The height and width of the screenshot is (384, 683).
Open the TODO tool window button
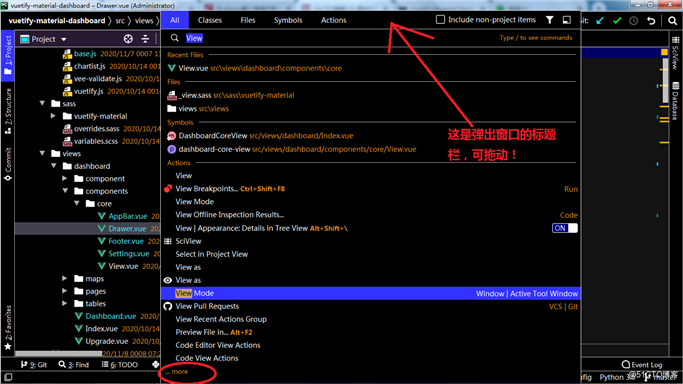[x=119, y=365]
